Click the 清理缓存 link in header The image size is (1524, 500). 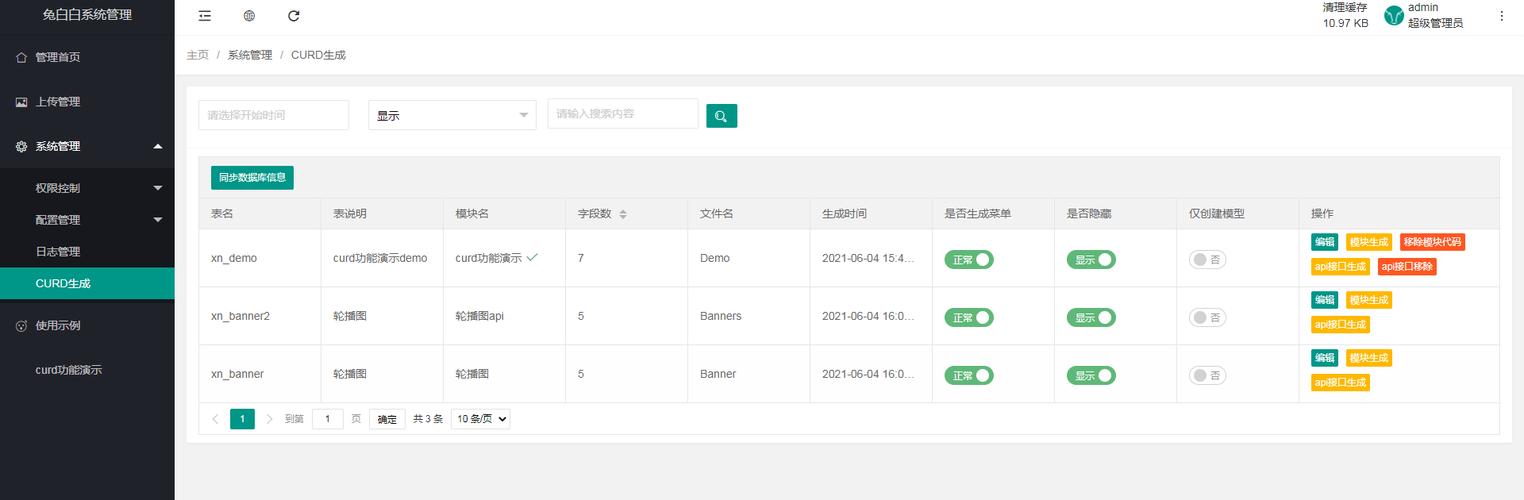1345,7
